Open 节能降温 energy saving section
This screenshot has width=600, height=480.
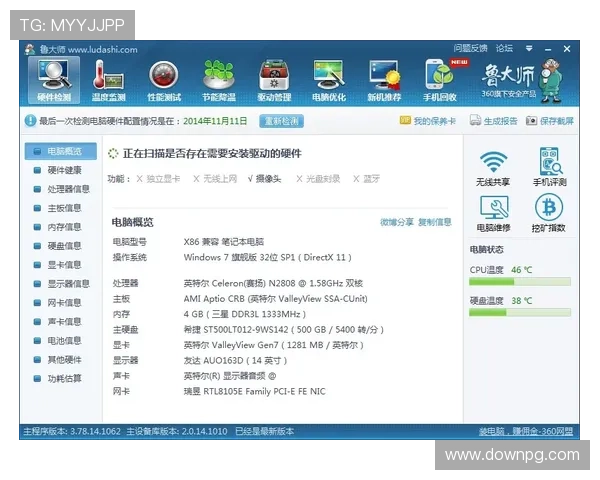click(x=219, y=80)
